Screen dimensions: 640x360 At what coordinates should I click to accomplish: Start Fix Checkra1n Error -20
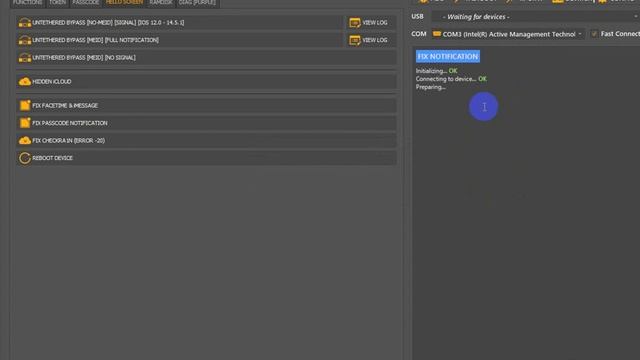(x=207, y=140)
